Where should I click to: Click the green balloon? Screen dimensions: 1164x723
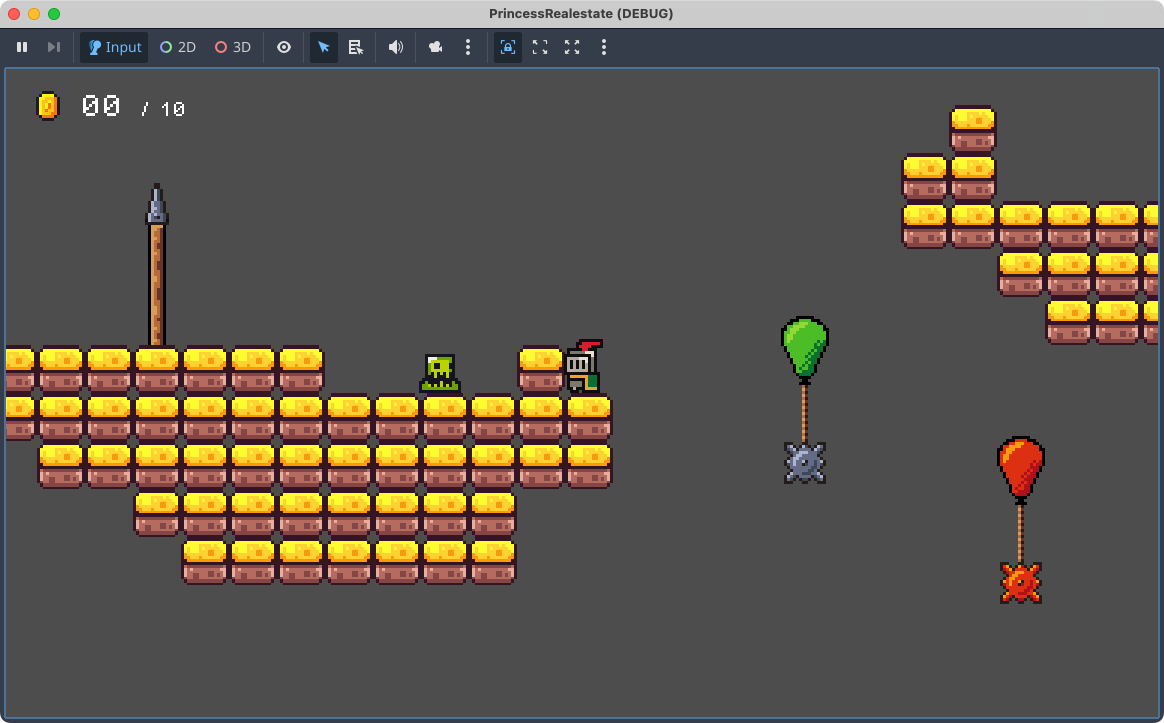click(x=805, y=346)
